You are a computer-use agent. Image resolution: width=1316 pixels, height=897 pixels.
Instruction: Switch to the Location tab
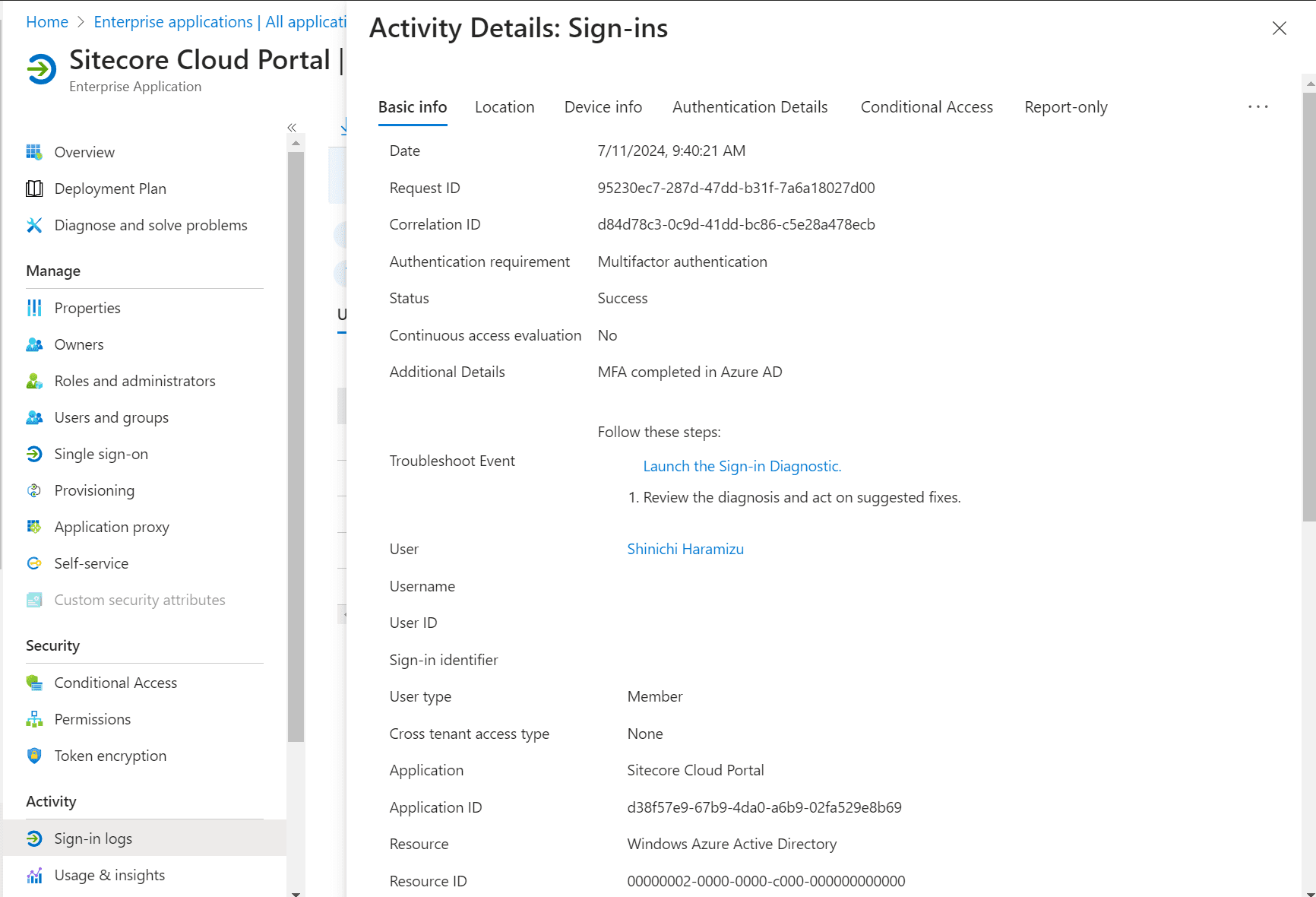505,107
